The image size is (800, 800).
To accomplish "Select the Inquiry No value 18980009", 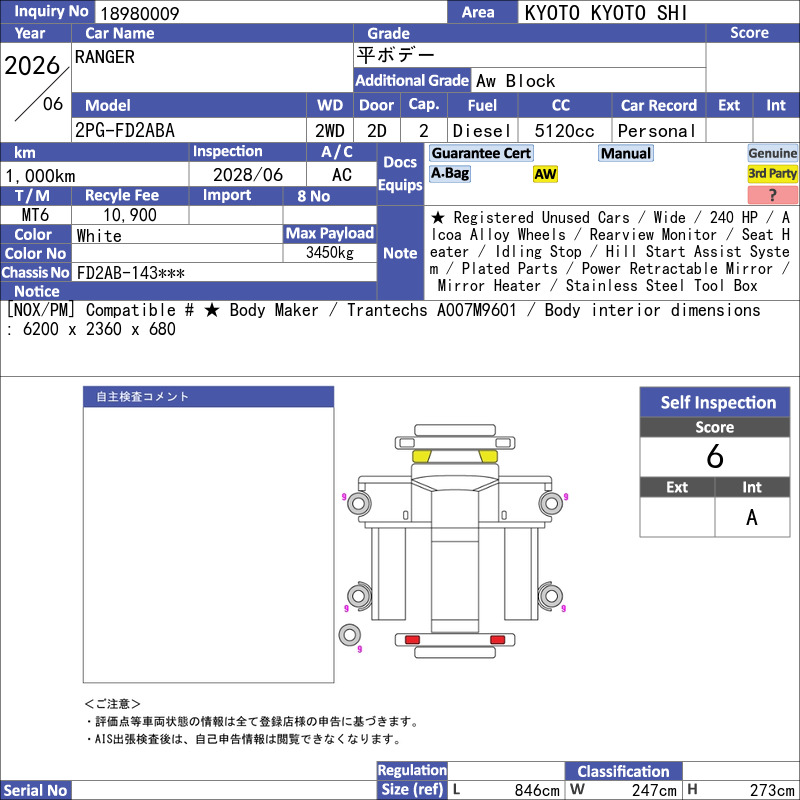I will coord(140,13).
